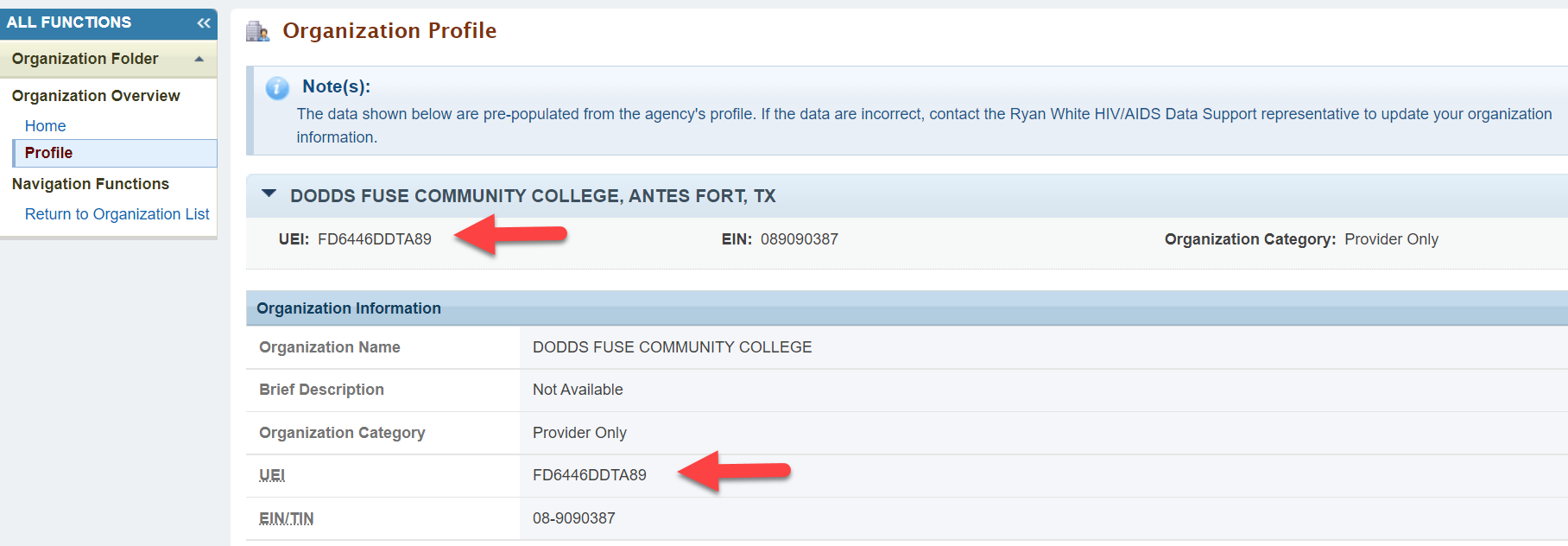Click the UEI abbreviation label in table

(272, 475)
